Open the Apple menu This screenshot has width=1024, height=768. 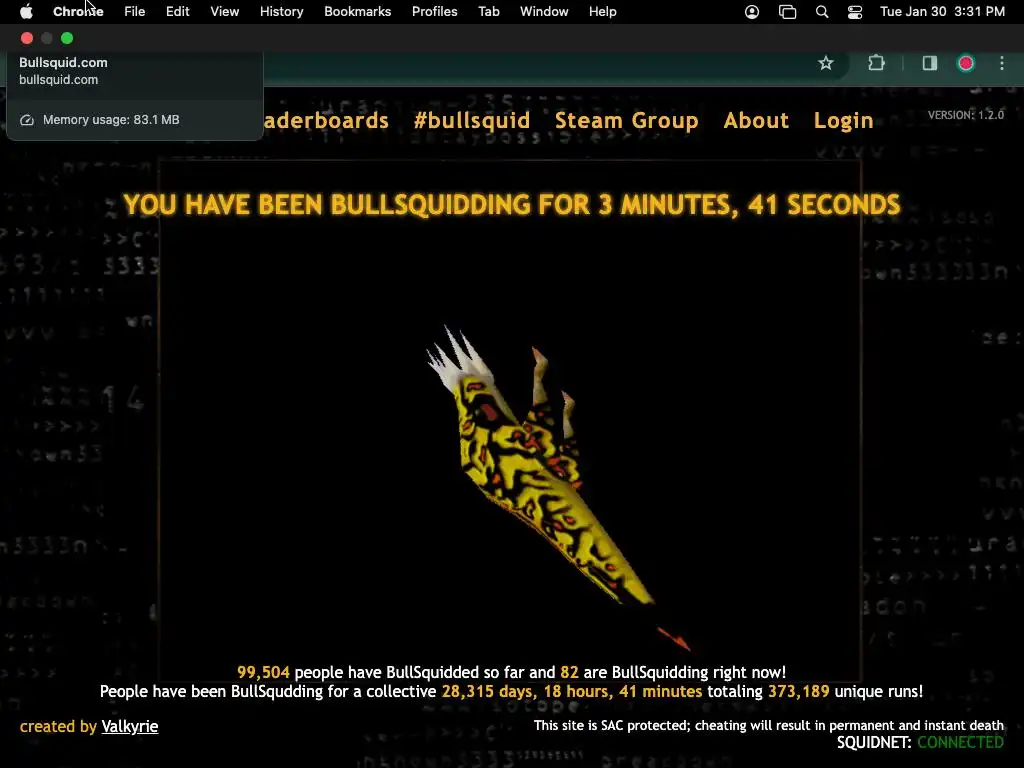click(26, 12)
